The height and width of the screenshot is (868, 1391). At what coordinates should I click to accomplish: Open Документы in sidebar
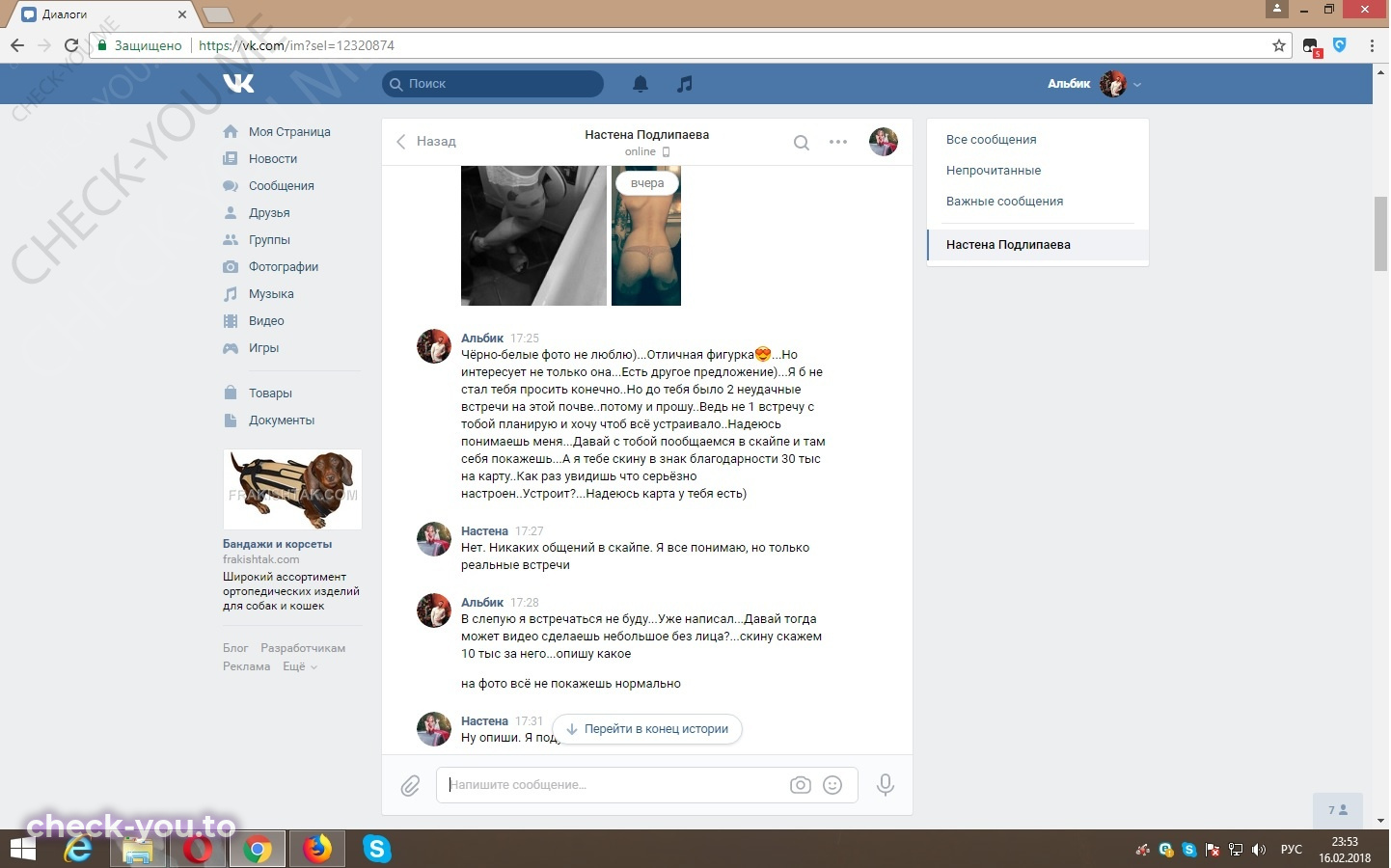tap(282, 420)
